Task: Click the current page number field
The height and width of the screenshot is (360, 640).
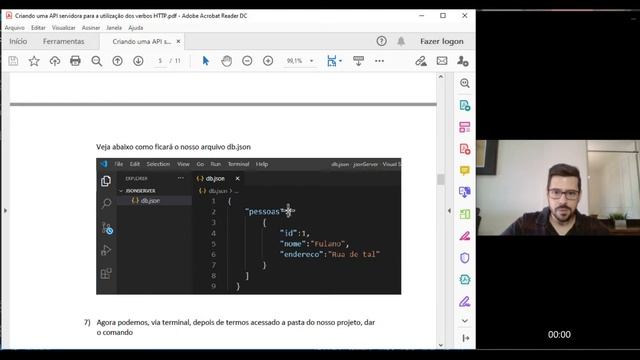Action: [x=160, y=61]
